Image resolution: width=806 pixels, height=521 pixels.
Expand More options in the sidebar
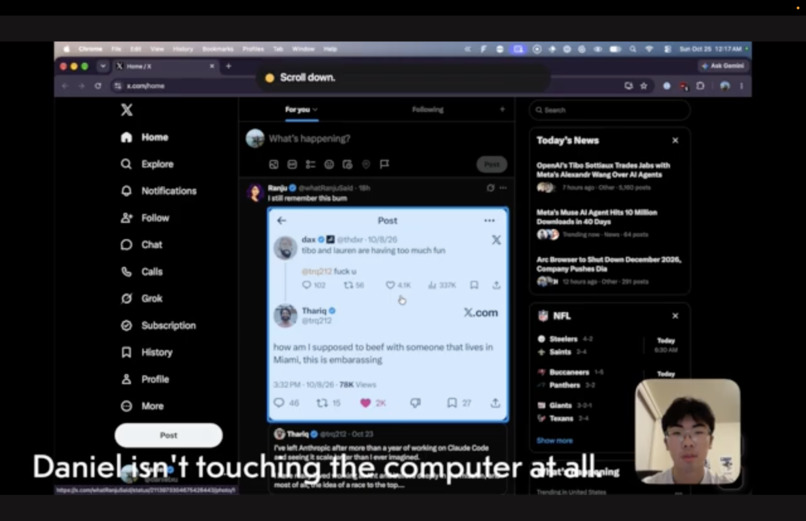[x=142, y=406]
